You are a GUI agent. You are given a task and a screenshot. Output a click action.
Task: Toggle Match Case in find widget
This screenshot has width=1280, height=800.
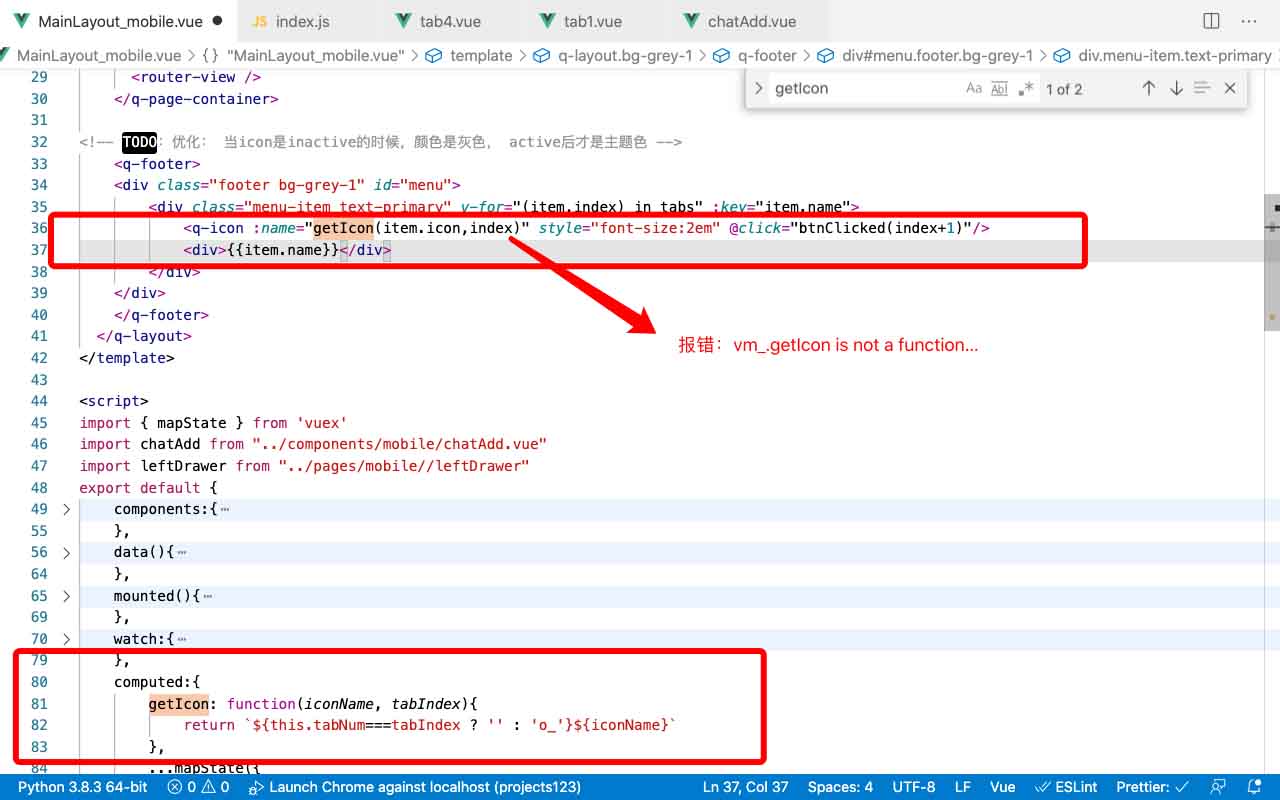click(x=974, y=88)
